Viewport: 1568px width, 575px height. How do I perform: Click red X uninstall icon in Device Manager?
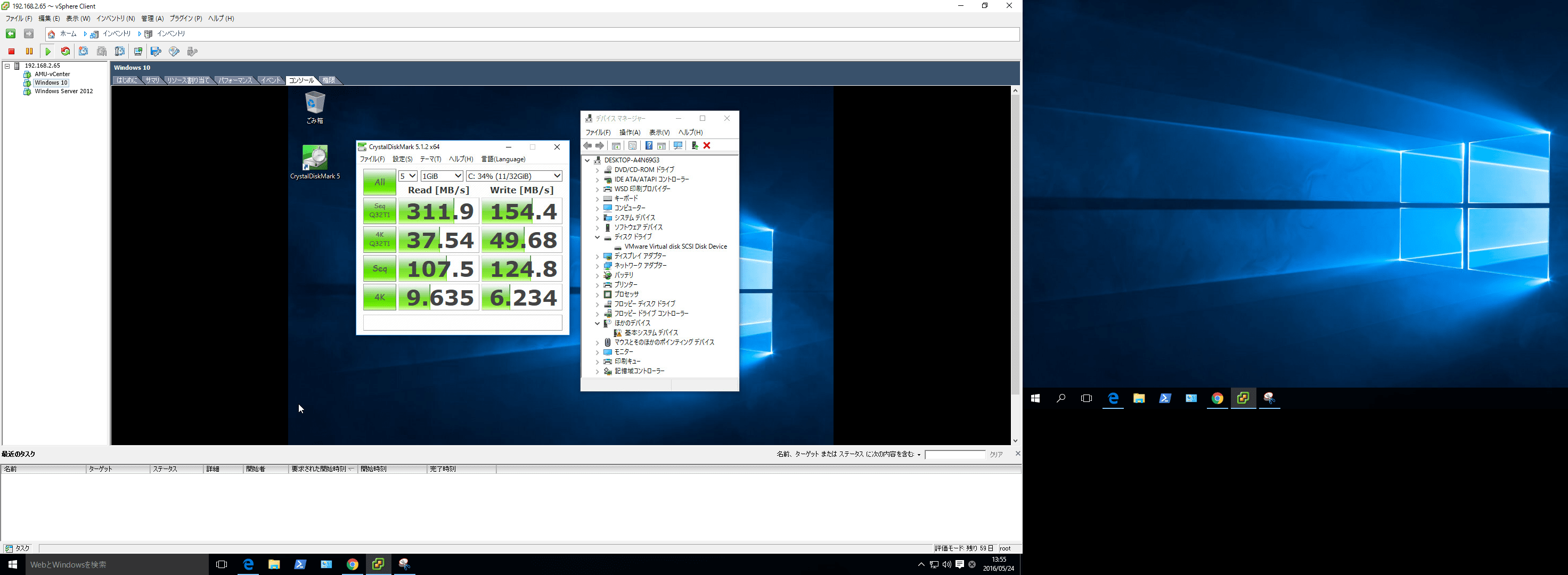click(707, 146)
